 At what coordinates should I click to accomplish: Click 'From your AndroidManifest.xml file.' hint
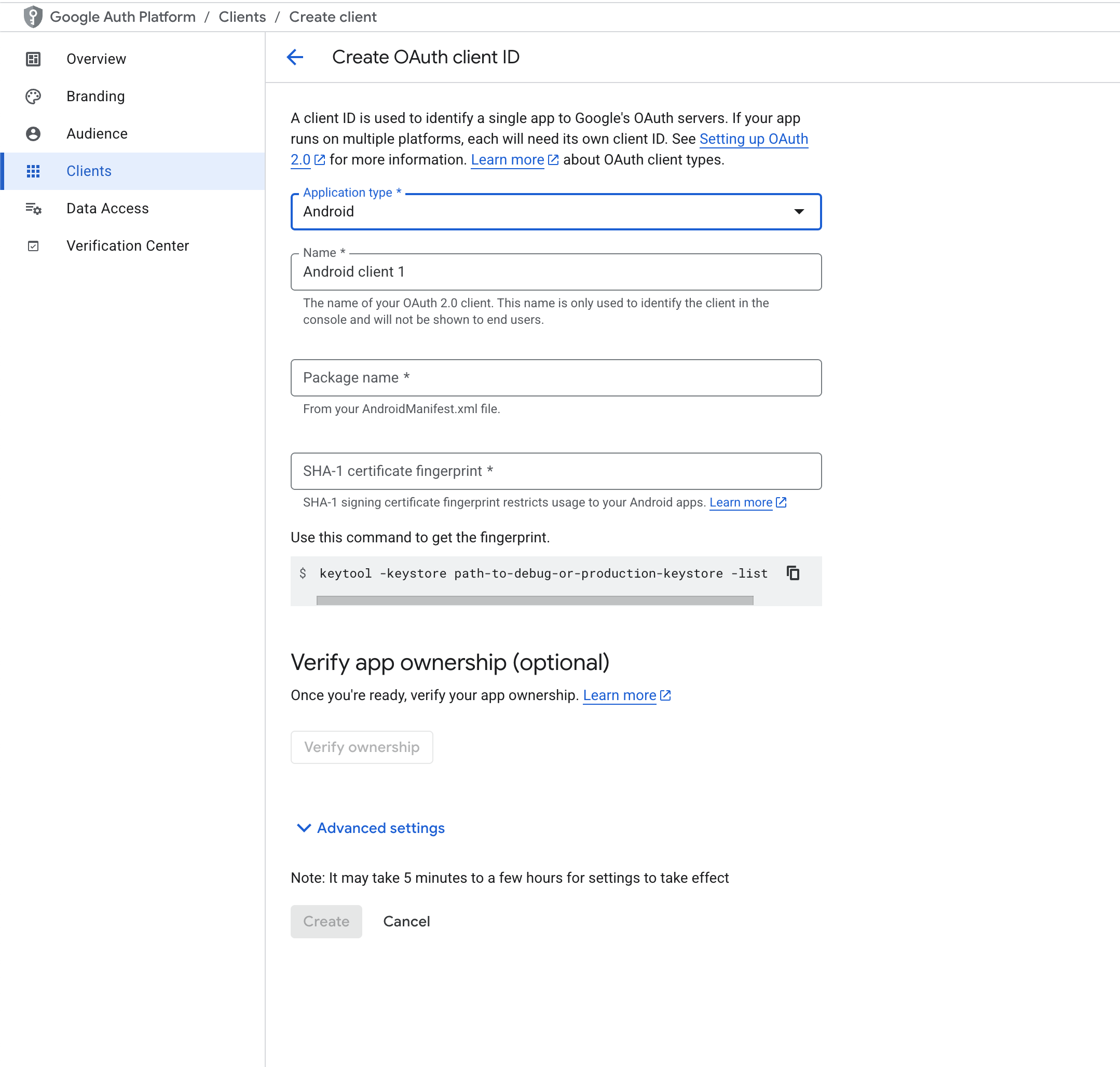click(x=402, y=409)
